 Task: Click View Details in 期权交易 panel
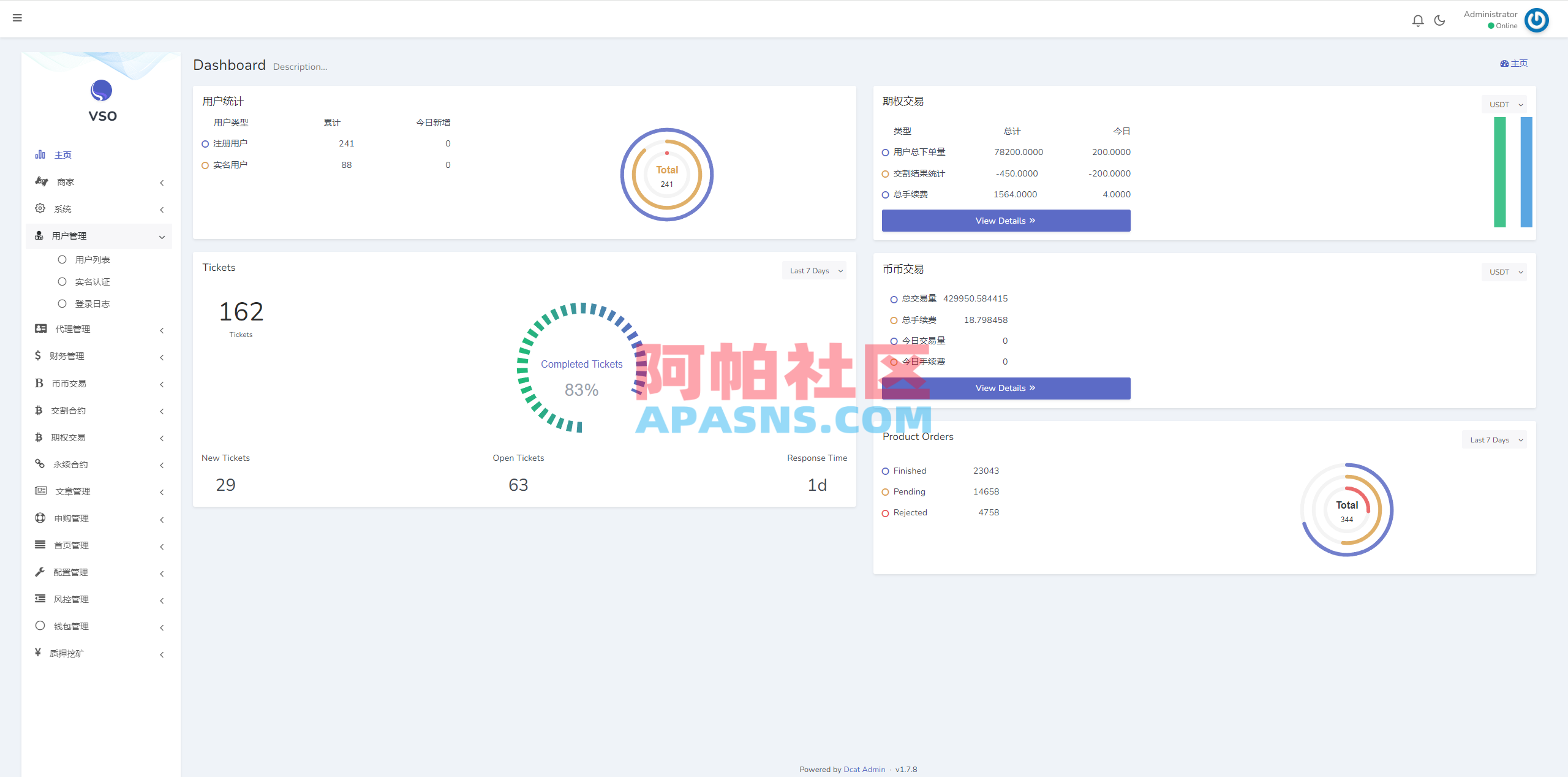[x=1005, y=221]
